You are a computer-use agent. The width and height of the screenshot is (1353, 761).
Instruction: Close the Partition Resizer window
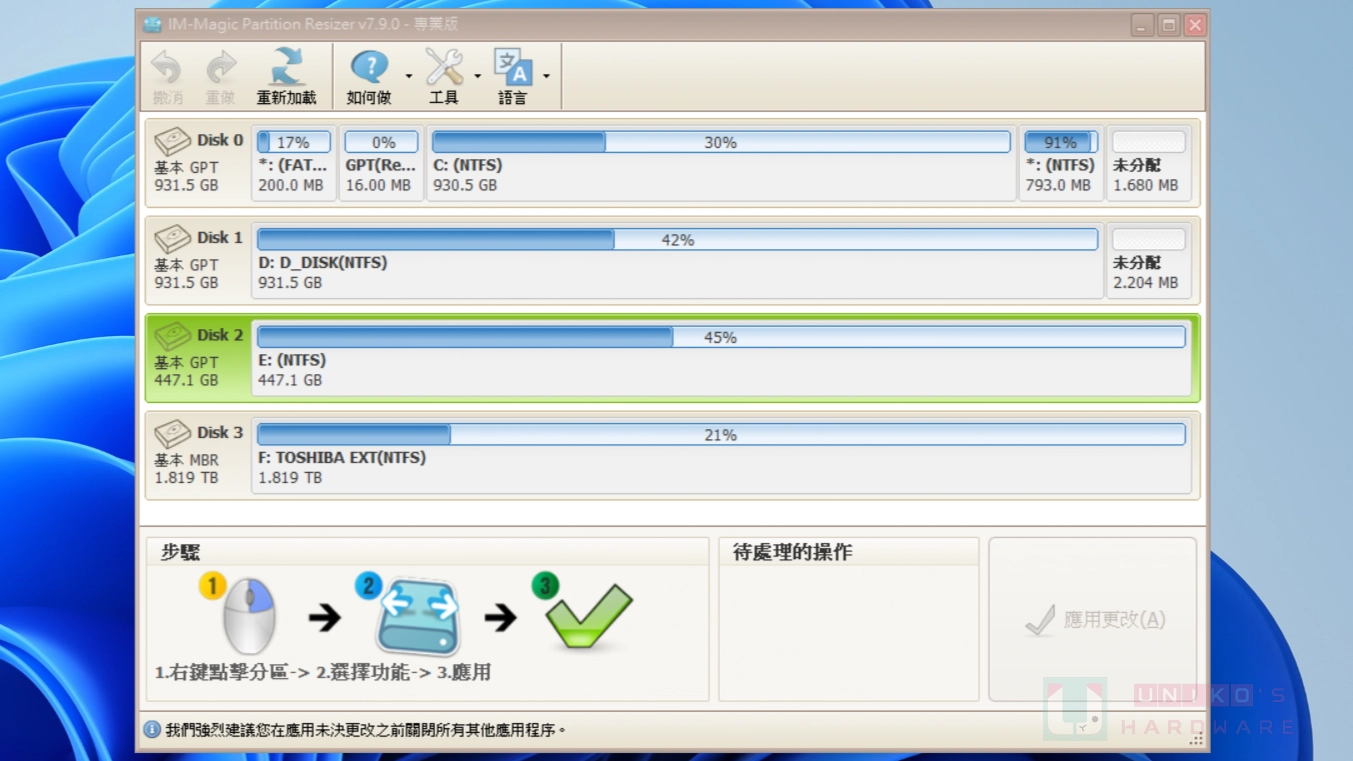[1195, 25]
